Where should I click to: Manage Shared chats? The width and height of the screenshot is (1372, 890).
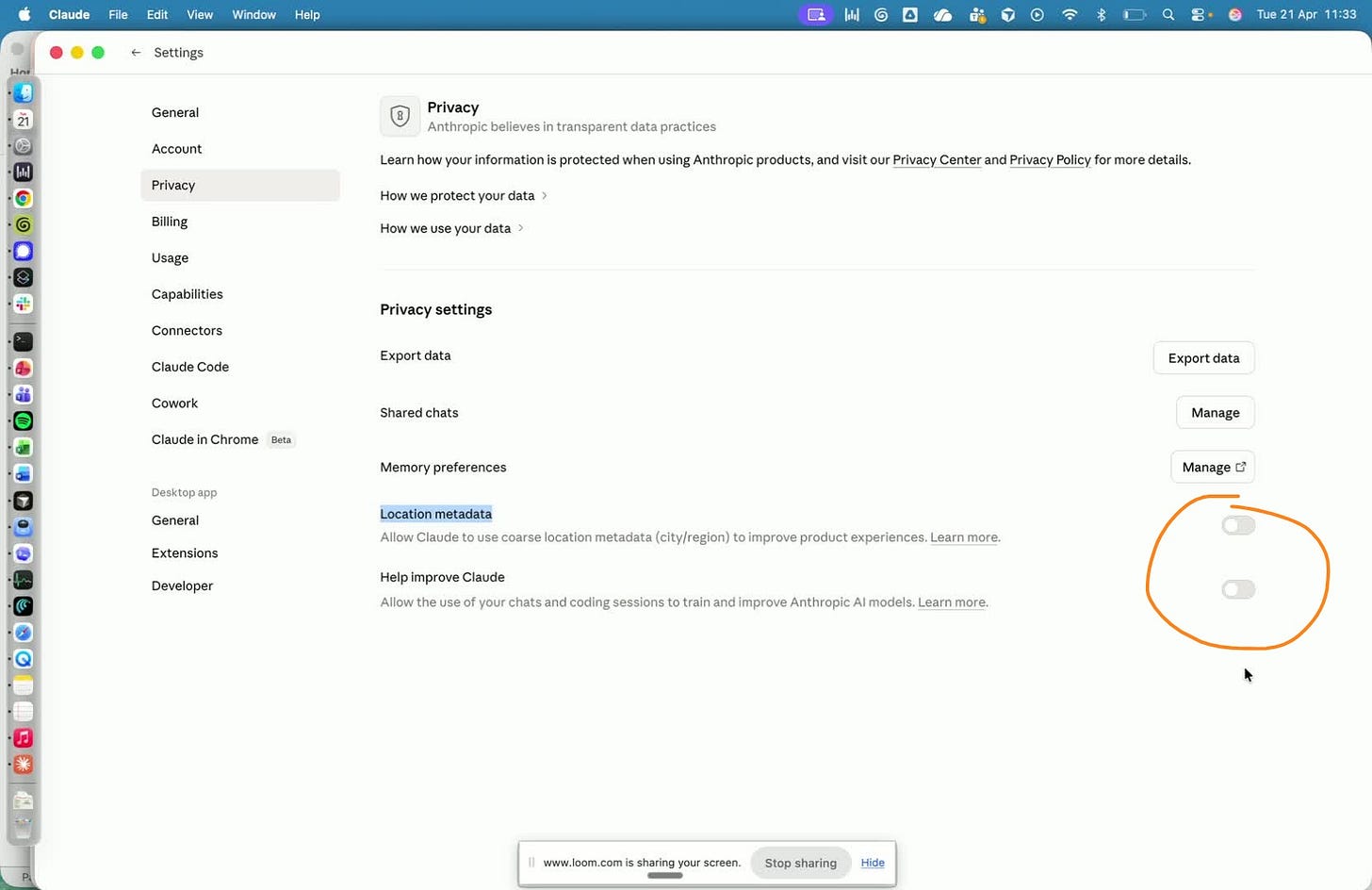pos(1215,413)
